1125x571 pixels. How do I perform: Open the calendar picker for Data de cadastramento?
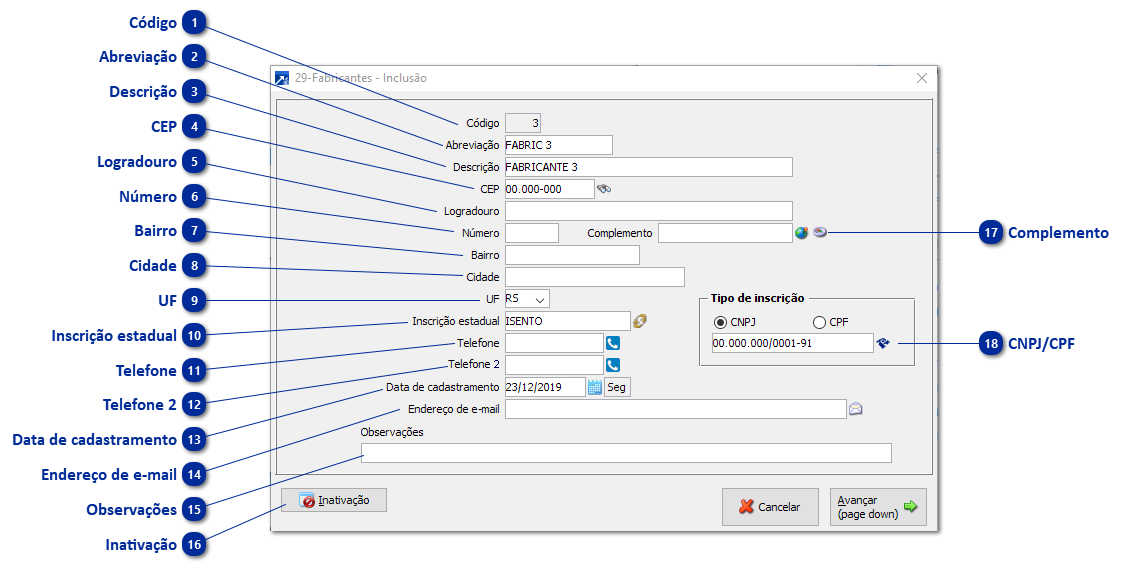point(595,387)
